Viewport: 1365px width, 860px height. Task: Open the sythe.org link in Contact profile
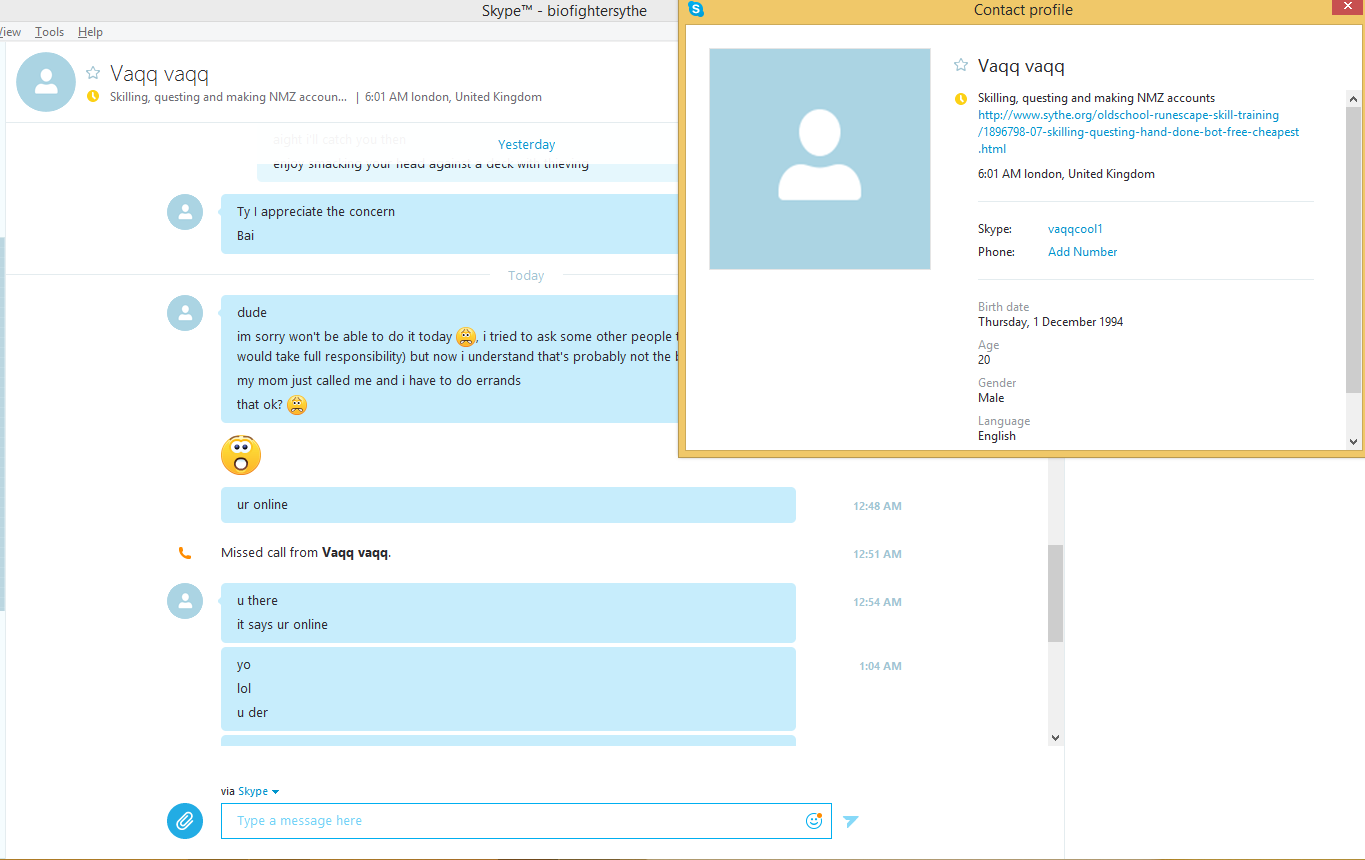point(1138,132)
